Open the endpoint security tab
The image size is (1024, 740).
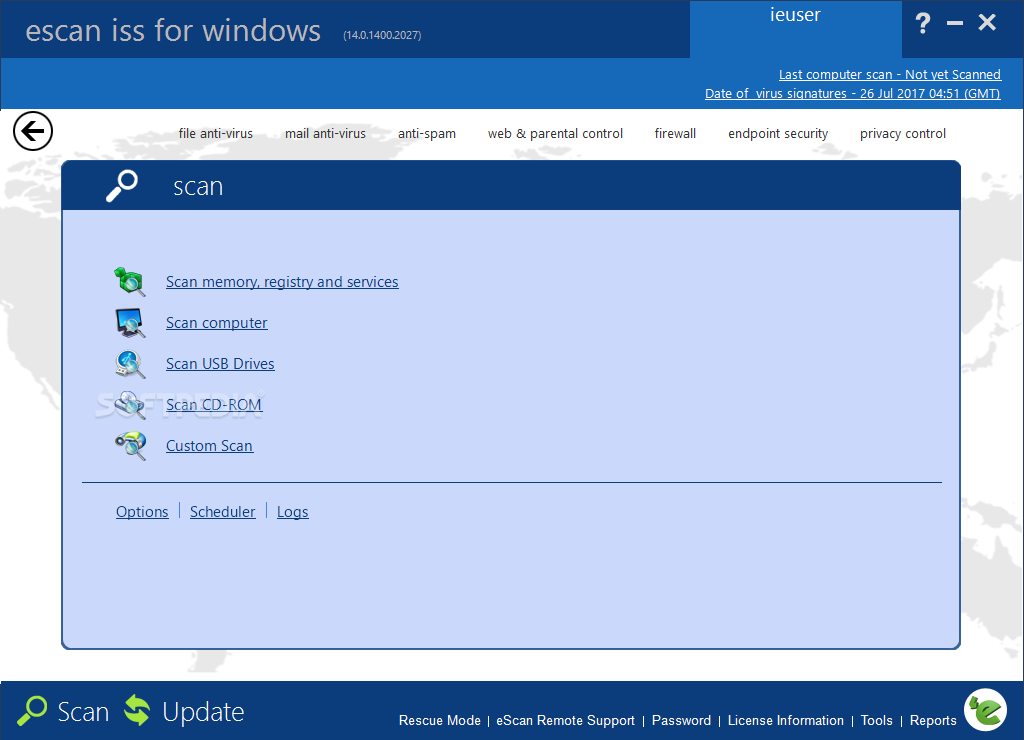(778, 133)
